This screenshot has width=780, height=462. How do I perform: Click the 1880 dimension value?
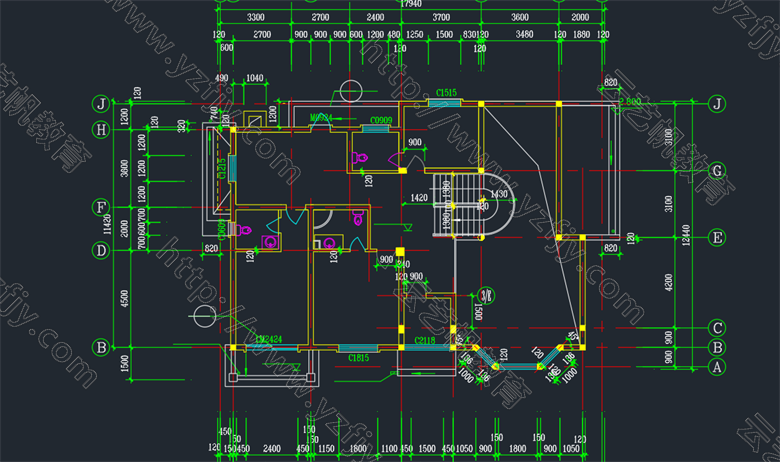pyautogui.click(x=581, y=34)
